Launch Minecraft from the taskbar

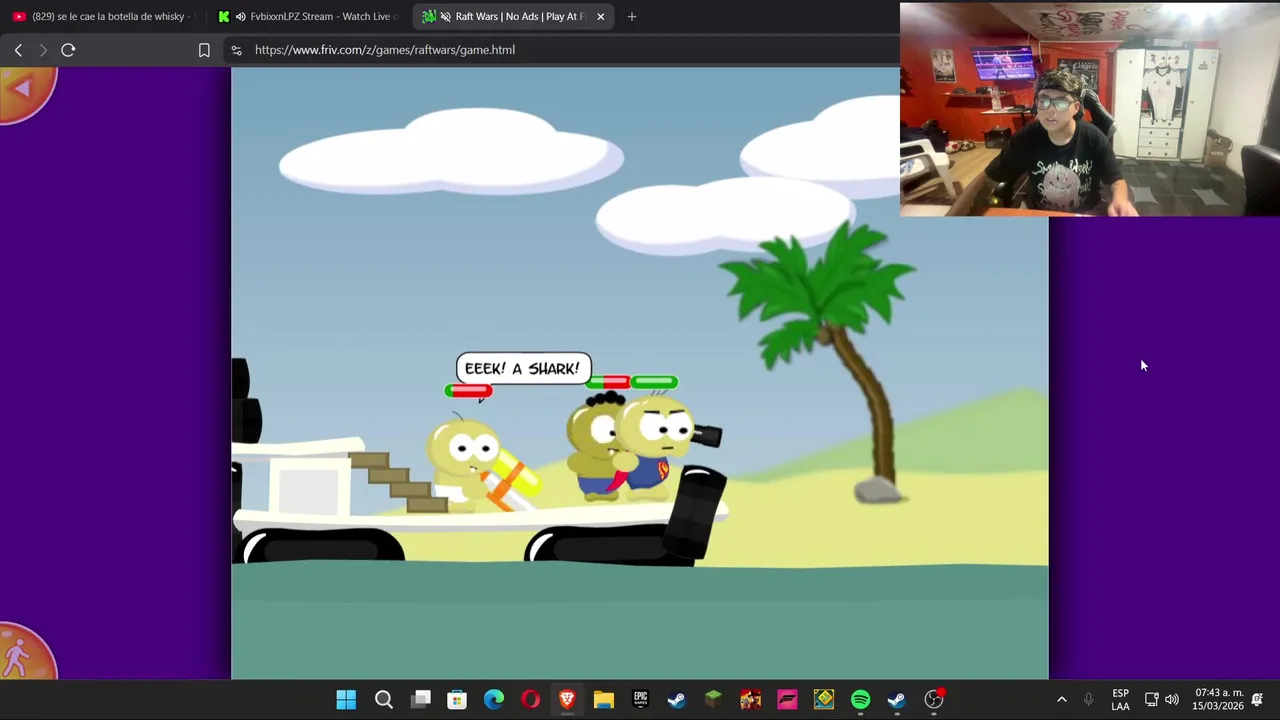(714, 700)
